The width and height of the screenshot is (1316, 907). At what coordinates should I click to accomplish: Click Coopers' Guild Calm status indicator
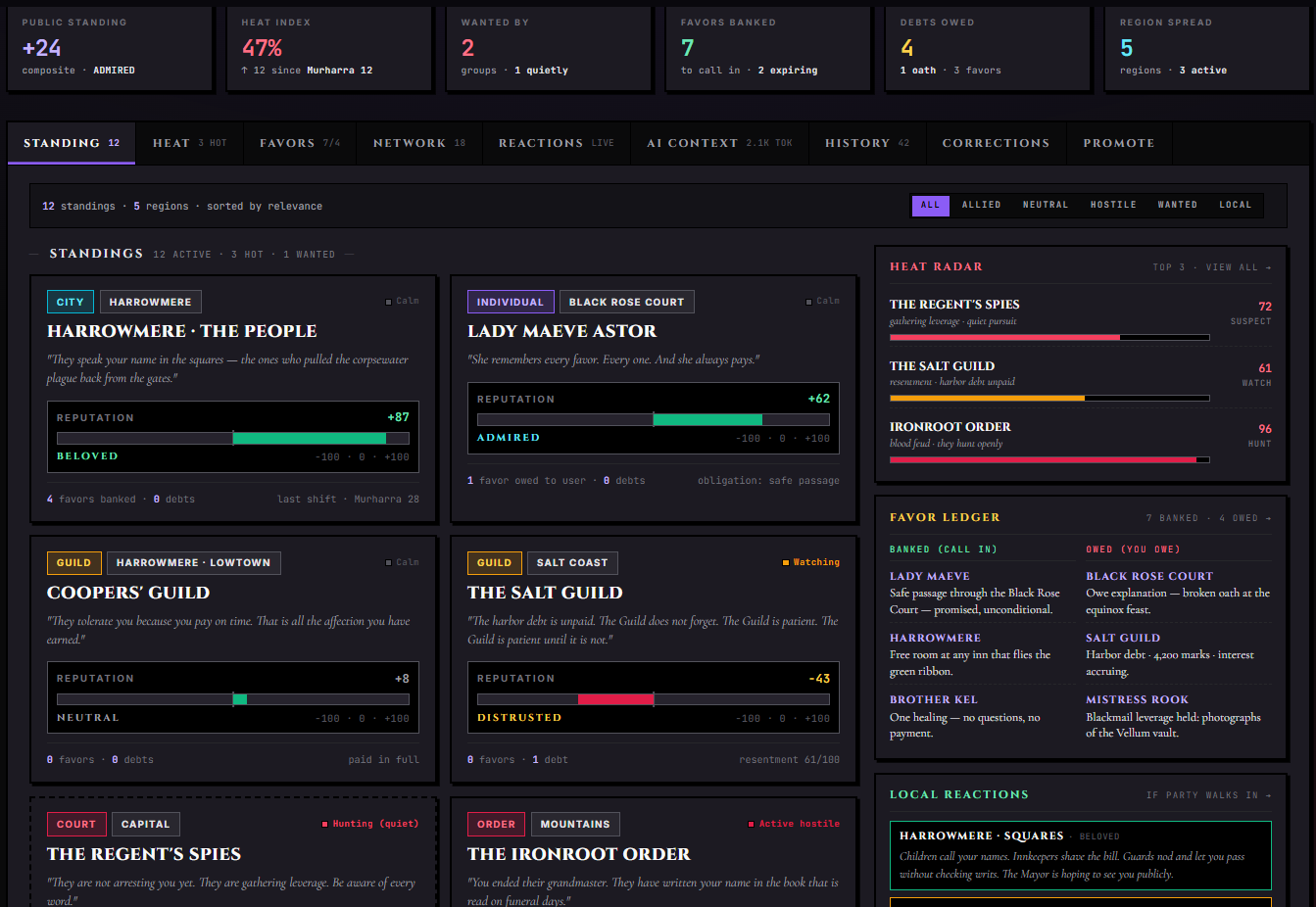[402, 562]
